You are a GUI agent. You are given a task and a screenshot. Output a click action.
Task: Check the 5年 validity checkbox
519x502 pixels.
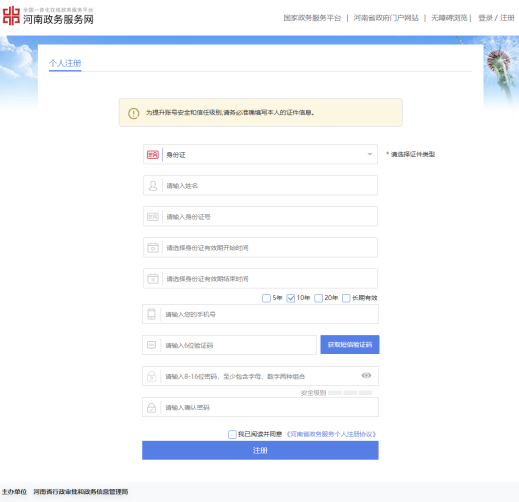tap(266, 298)
